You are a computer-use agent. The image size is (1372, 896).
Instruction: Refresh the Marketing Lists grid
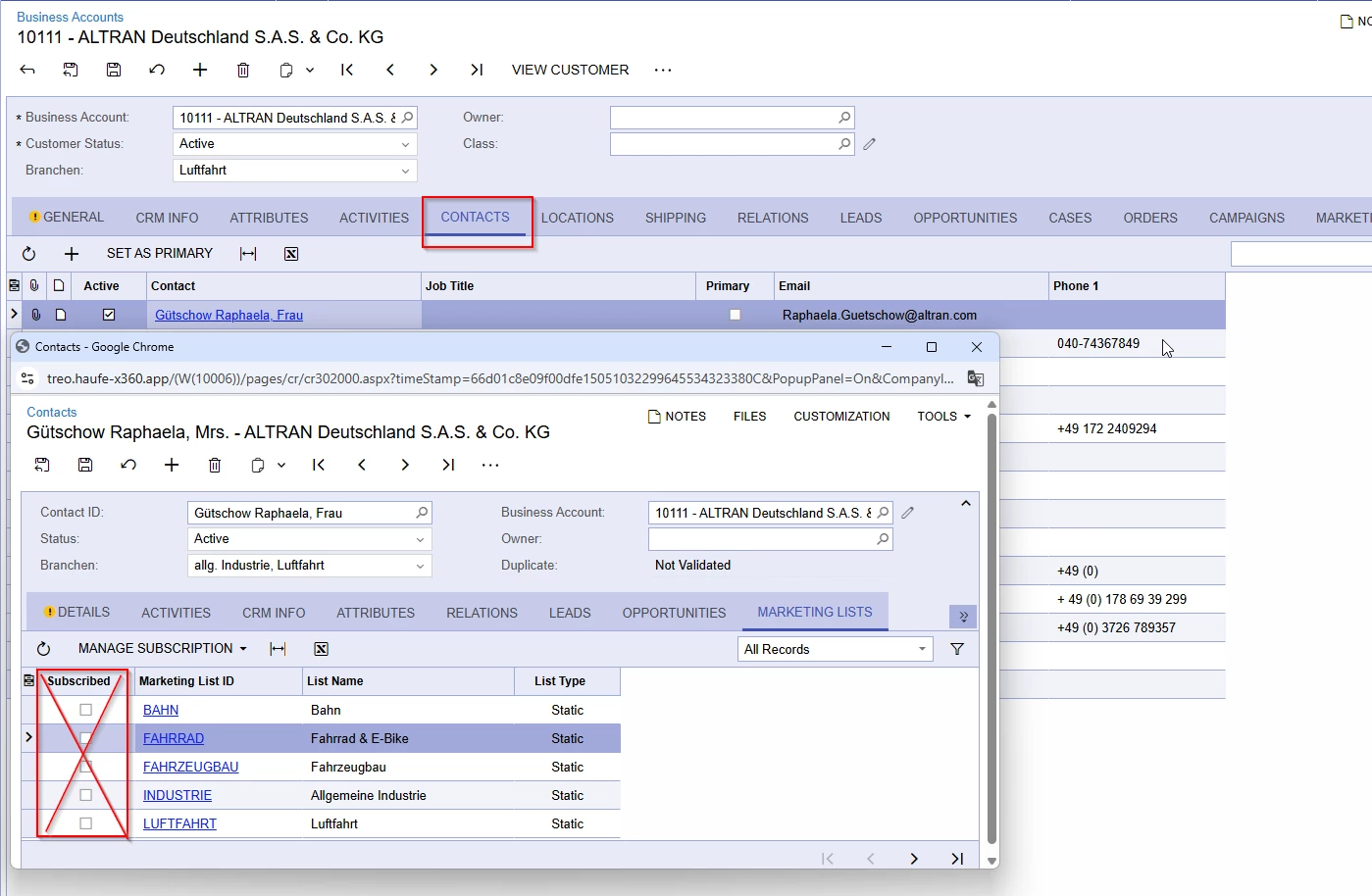coord(43,649)
